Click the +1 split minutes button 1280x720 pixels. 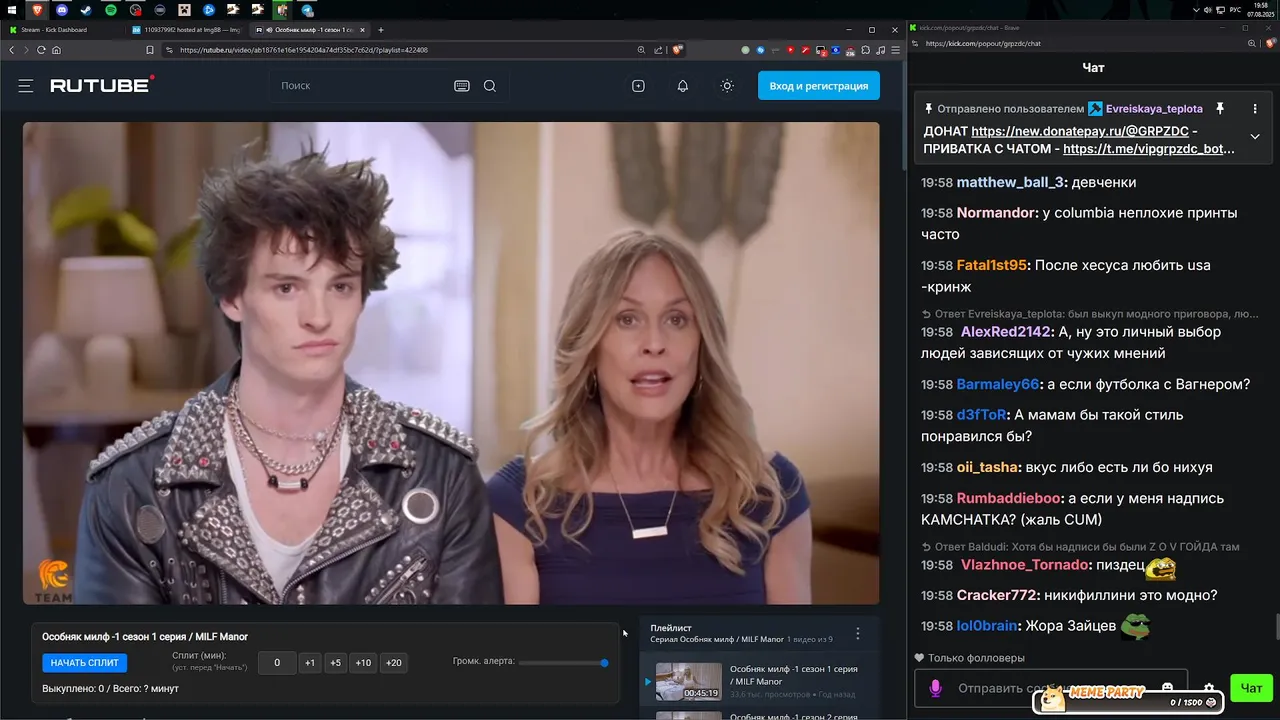(310, 663)
